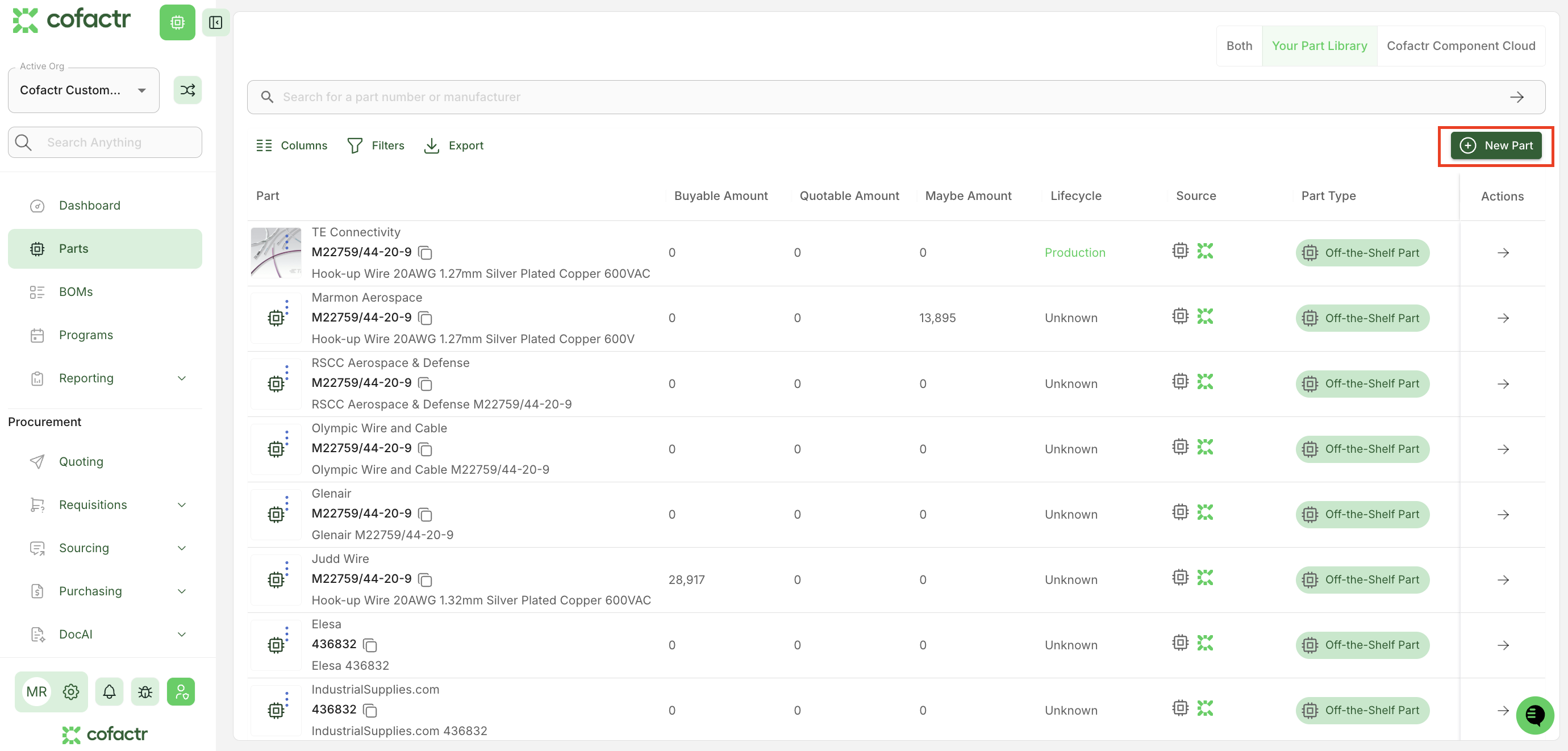The width and height of the screenshot is (1568, 751).
Task: Select the Both library toggle
Action: [x=1238, y=45]
